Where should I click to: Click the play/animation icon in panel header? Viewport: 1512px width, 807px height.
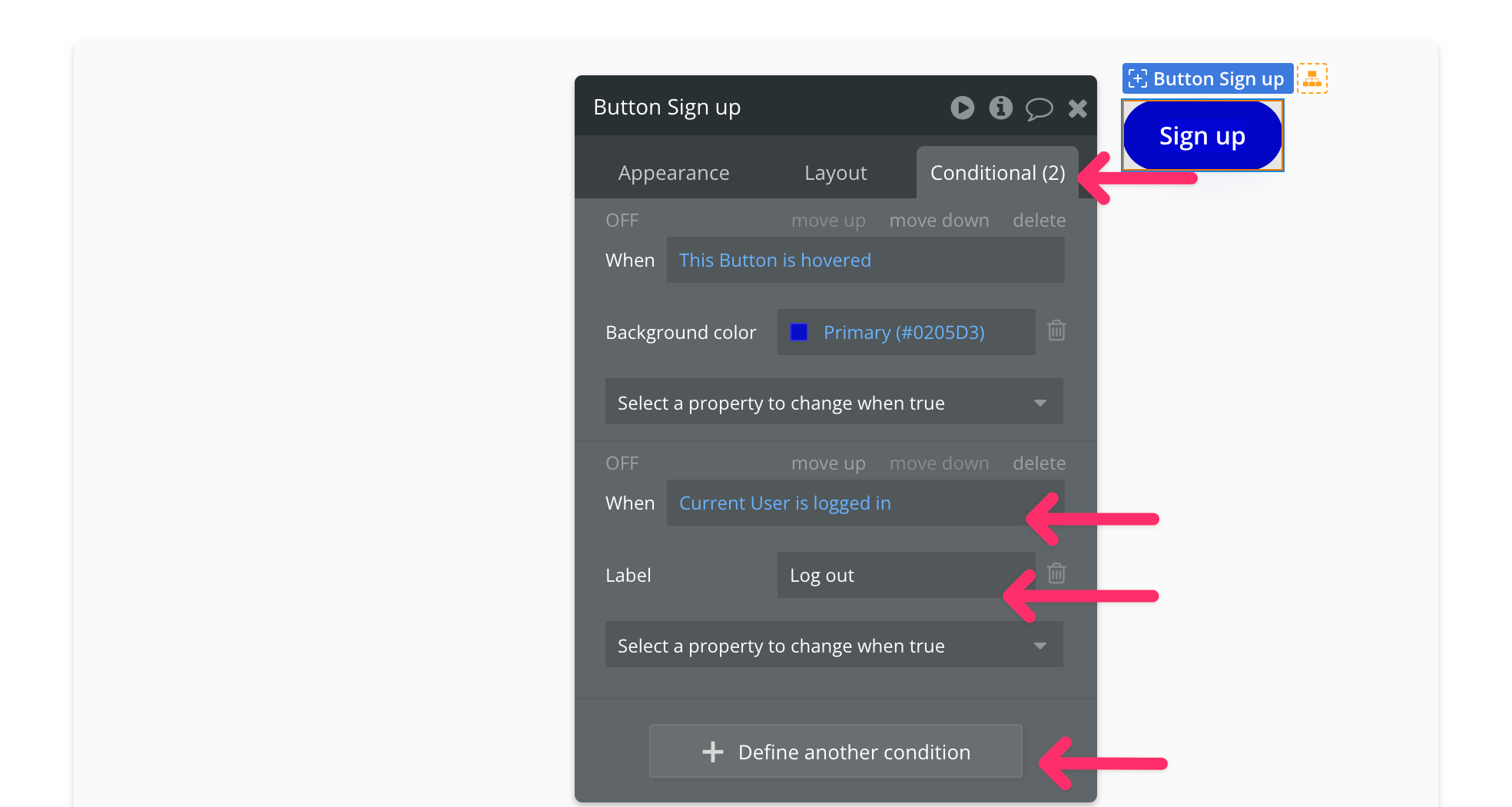point(962,108)
